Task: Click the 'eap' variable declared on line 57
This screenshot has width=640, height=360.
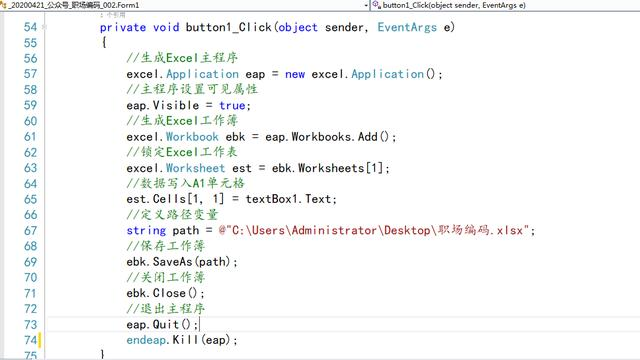Action: click(255, 75)
